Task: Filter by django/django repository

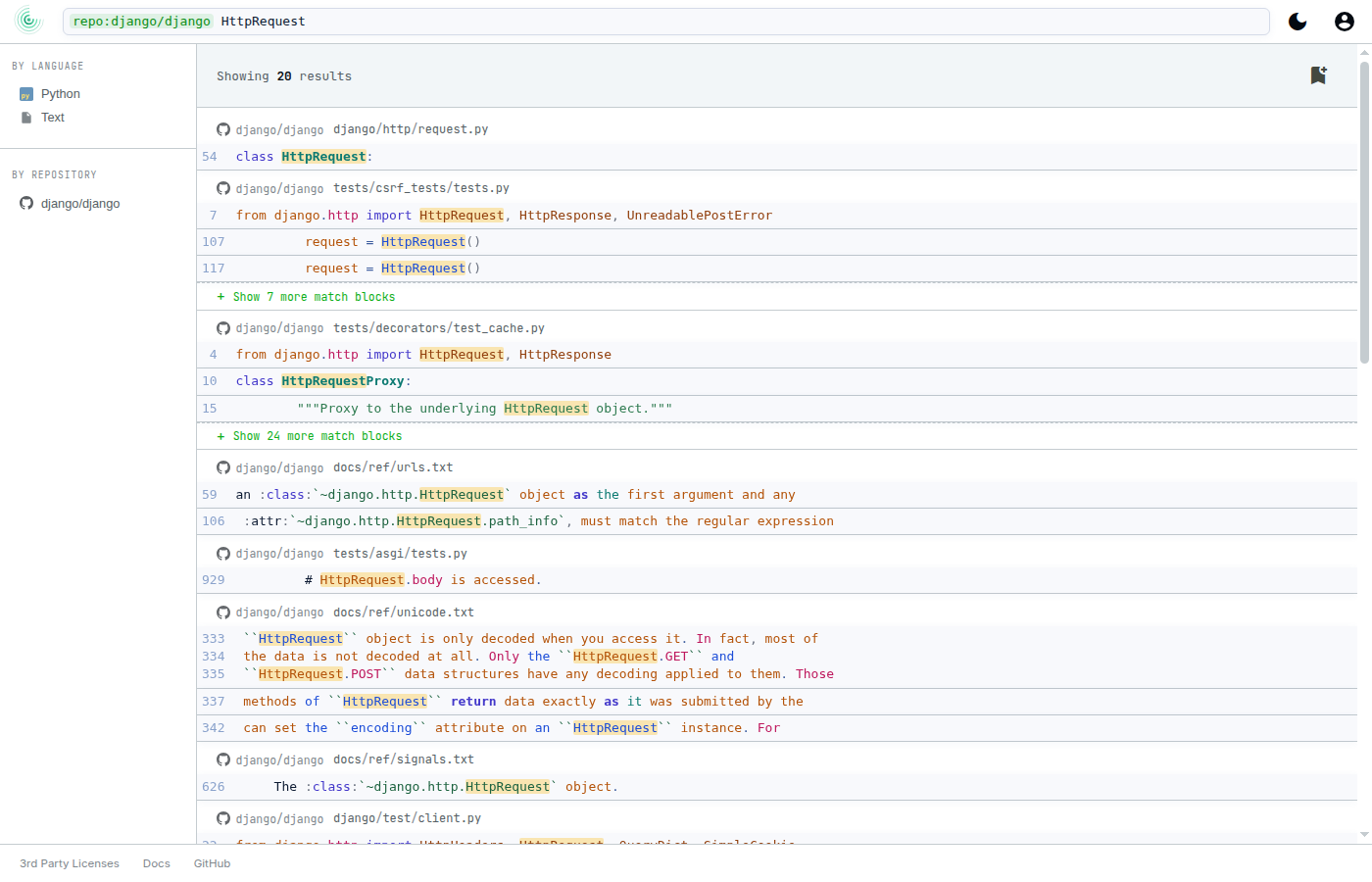Action: coord(80,204)
